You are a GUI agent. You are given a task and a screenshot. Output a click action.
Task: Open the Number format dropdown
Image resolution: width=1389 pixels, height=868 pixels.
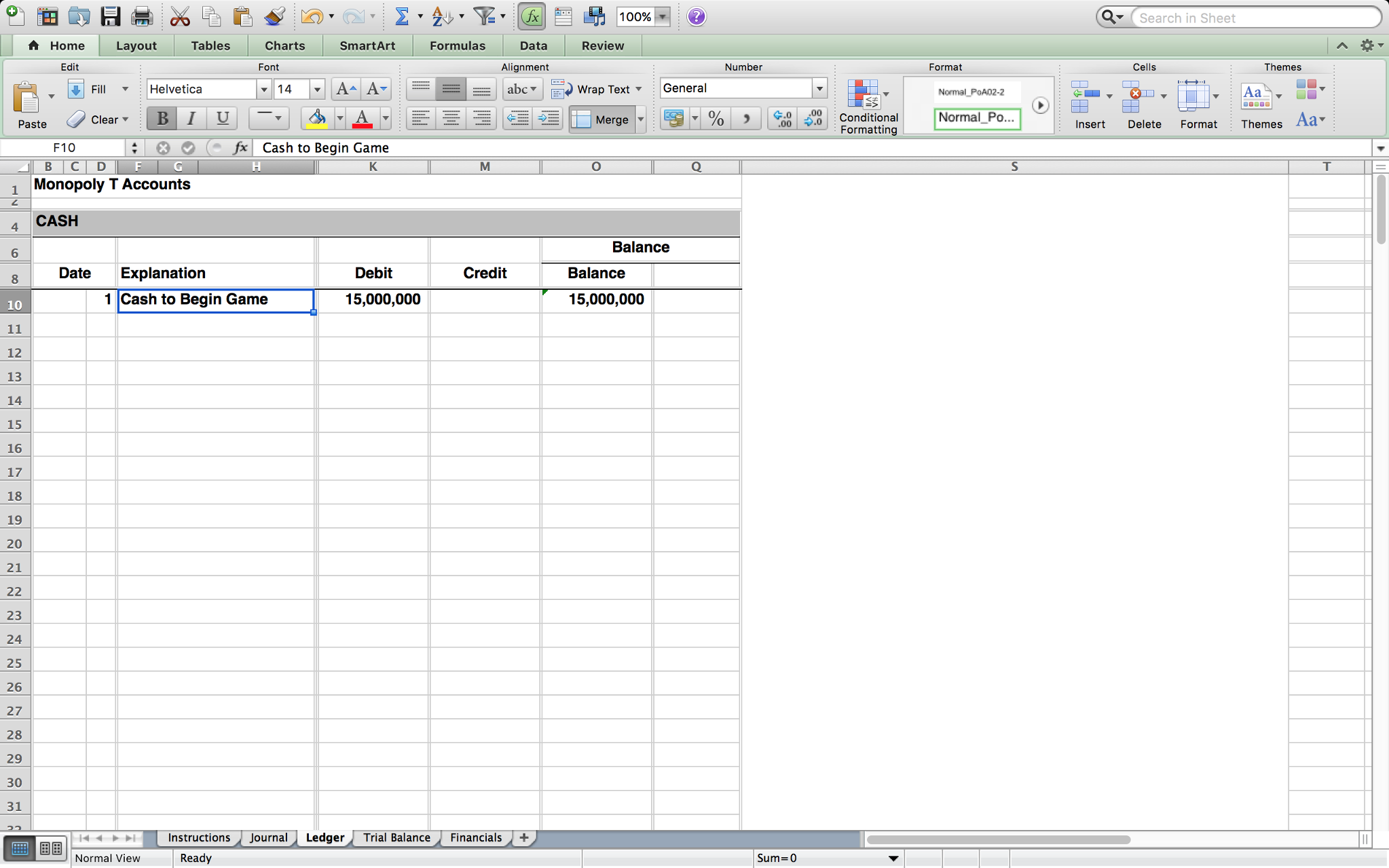click(819, 88)
